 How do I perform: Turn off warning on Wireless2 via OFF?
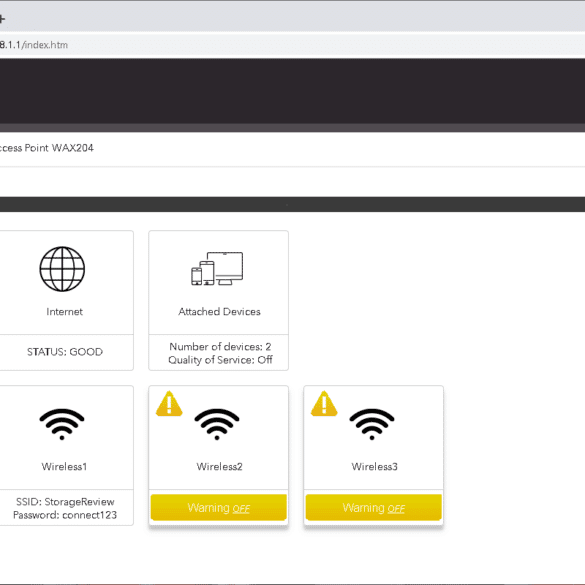pos(241,509)
